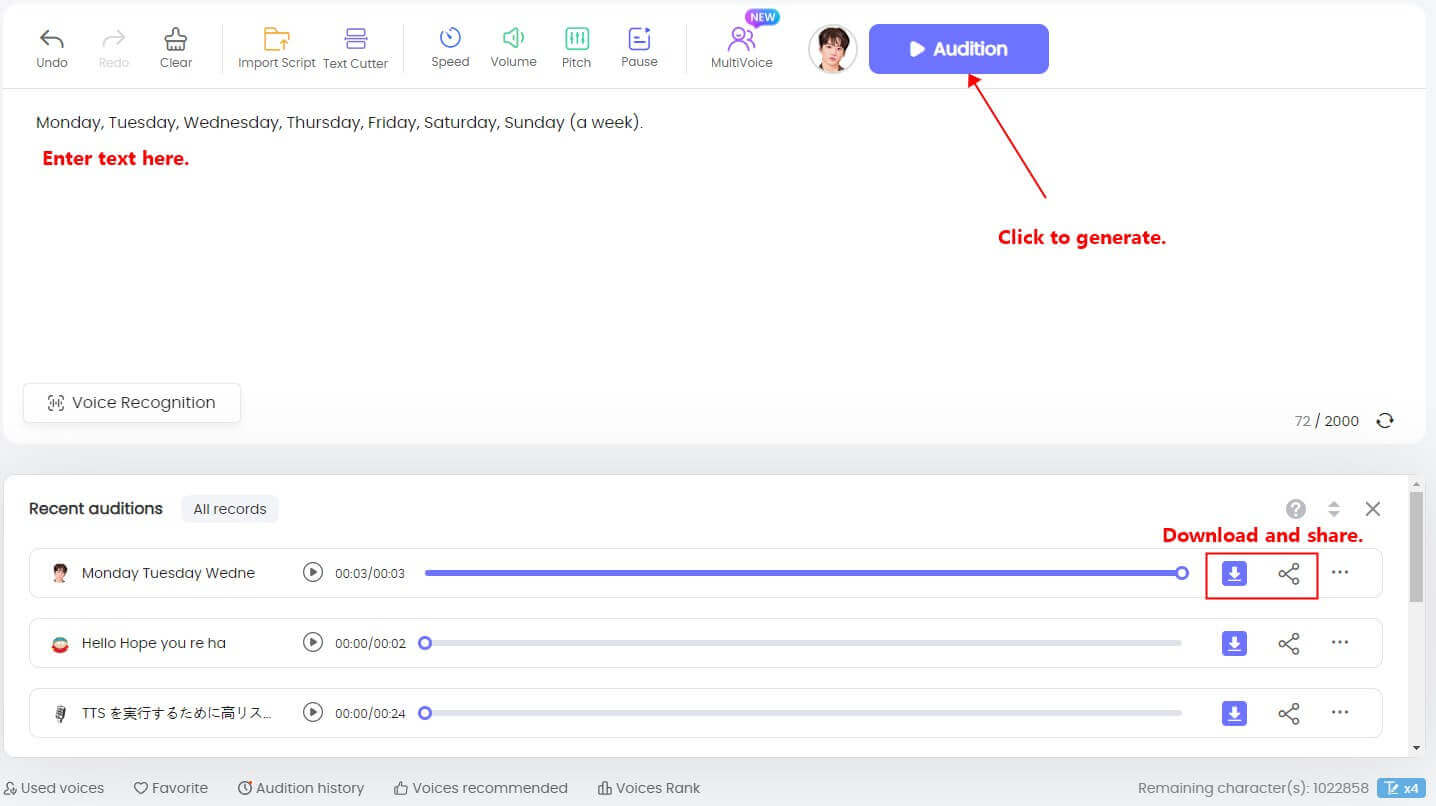Click the Hello Hope progress slider handle

point(425,643)
